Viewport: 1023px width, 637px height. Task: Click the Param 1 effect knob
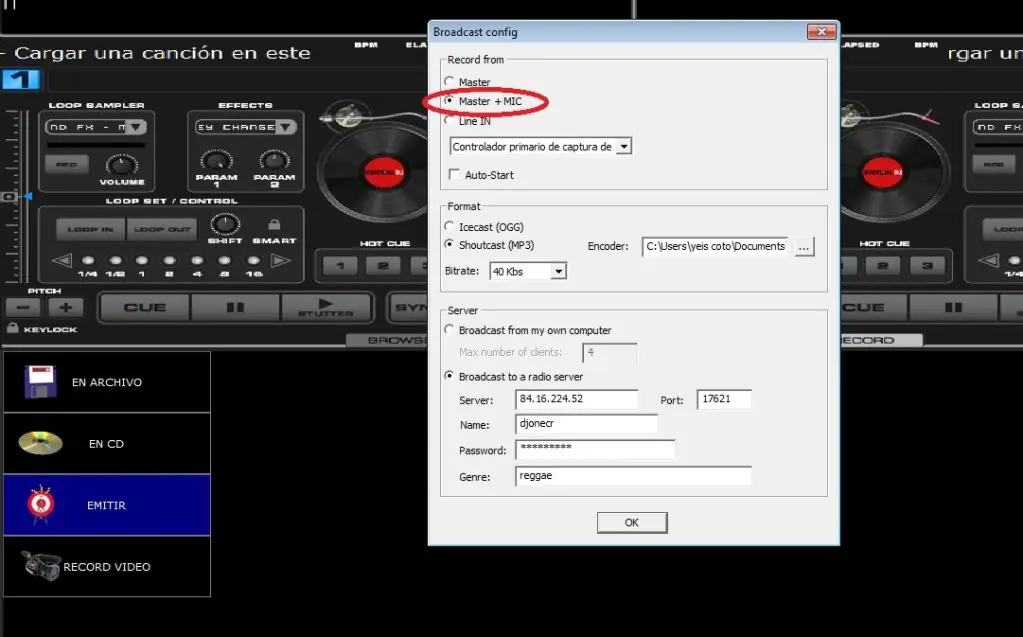pos(216,161)
